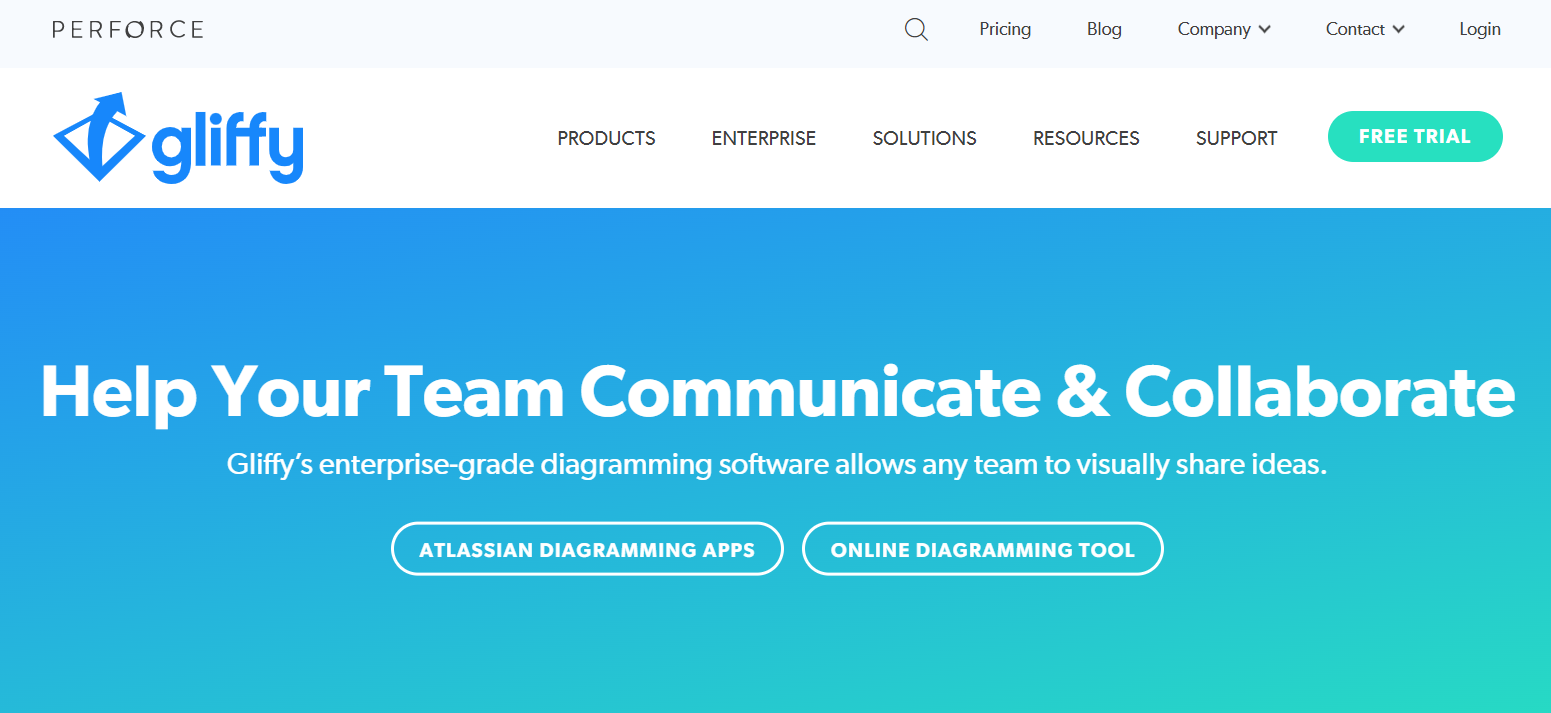Open the Login link
The height and width of the screenshot is (713, 1551).
[x=1480, y=30]
